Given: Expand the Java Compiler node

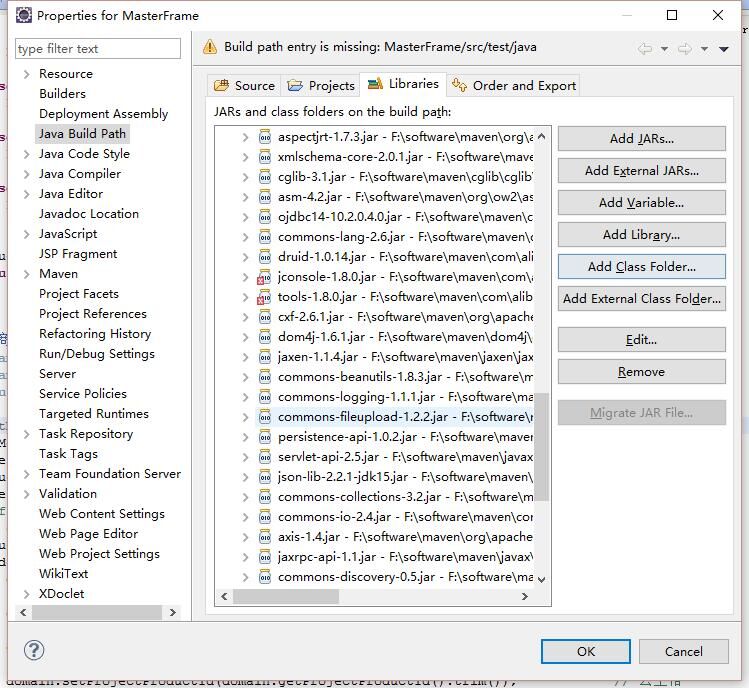Looking at the screenshot, I should [x=27, y=174].
